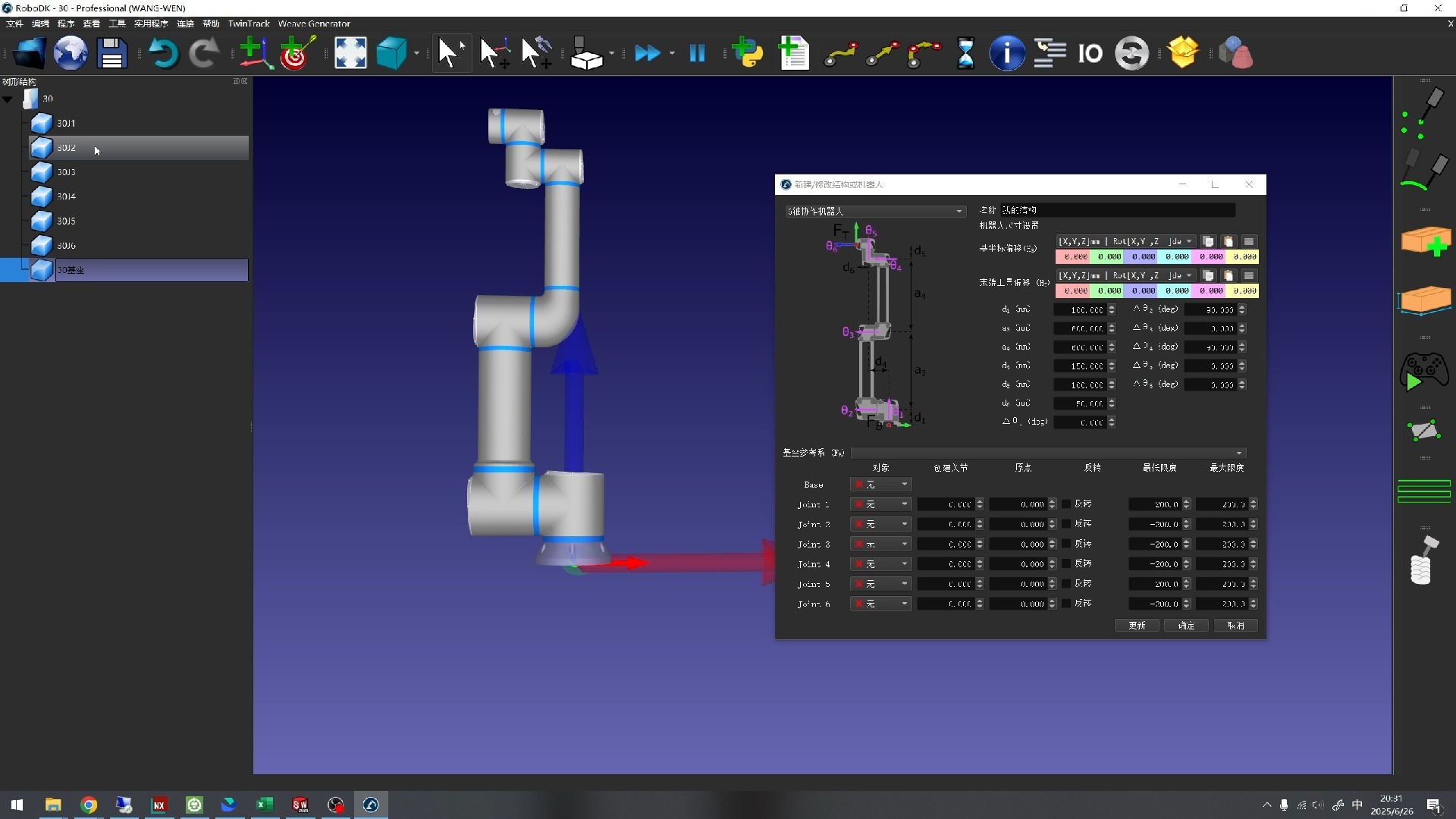The width and height of the screenshot is (1456, 819).
Task: Enable invert checkbox for Joint 1
Action: click(x=1065, y=504)
